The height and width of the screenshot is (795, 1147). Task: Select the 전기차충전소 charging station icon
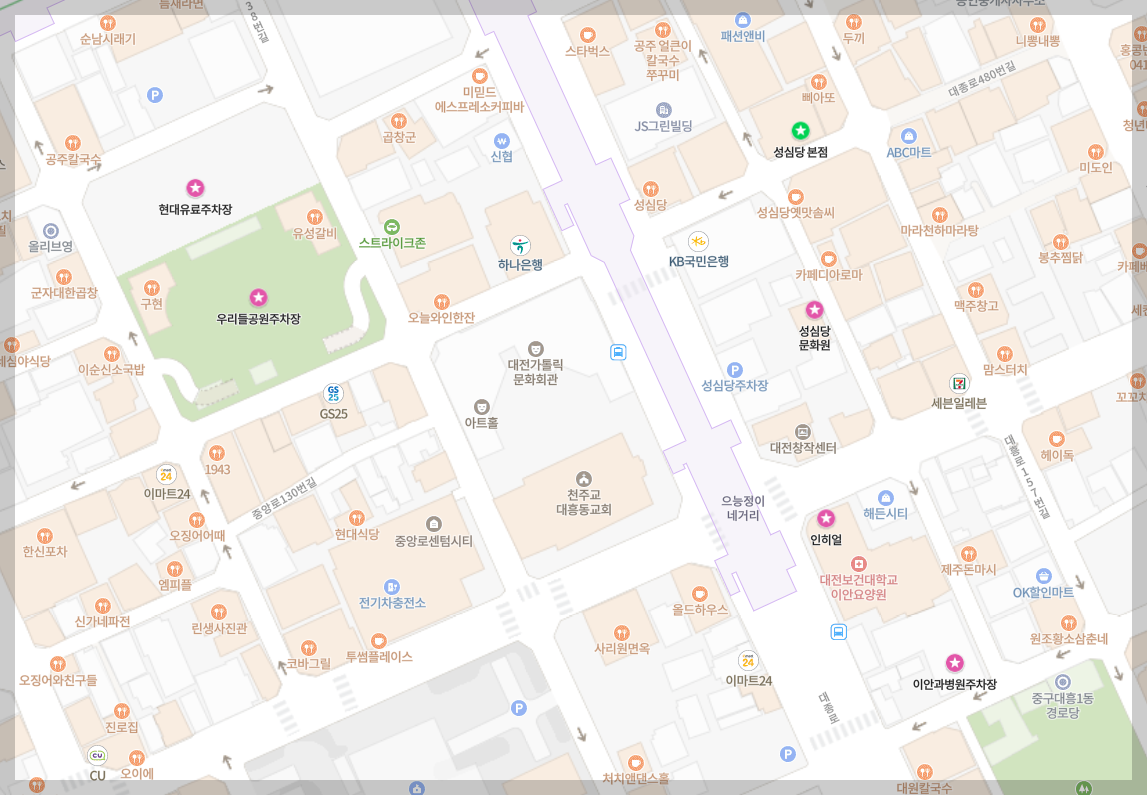[391, 587]
